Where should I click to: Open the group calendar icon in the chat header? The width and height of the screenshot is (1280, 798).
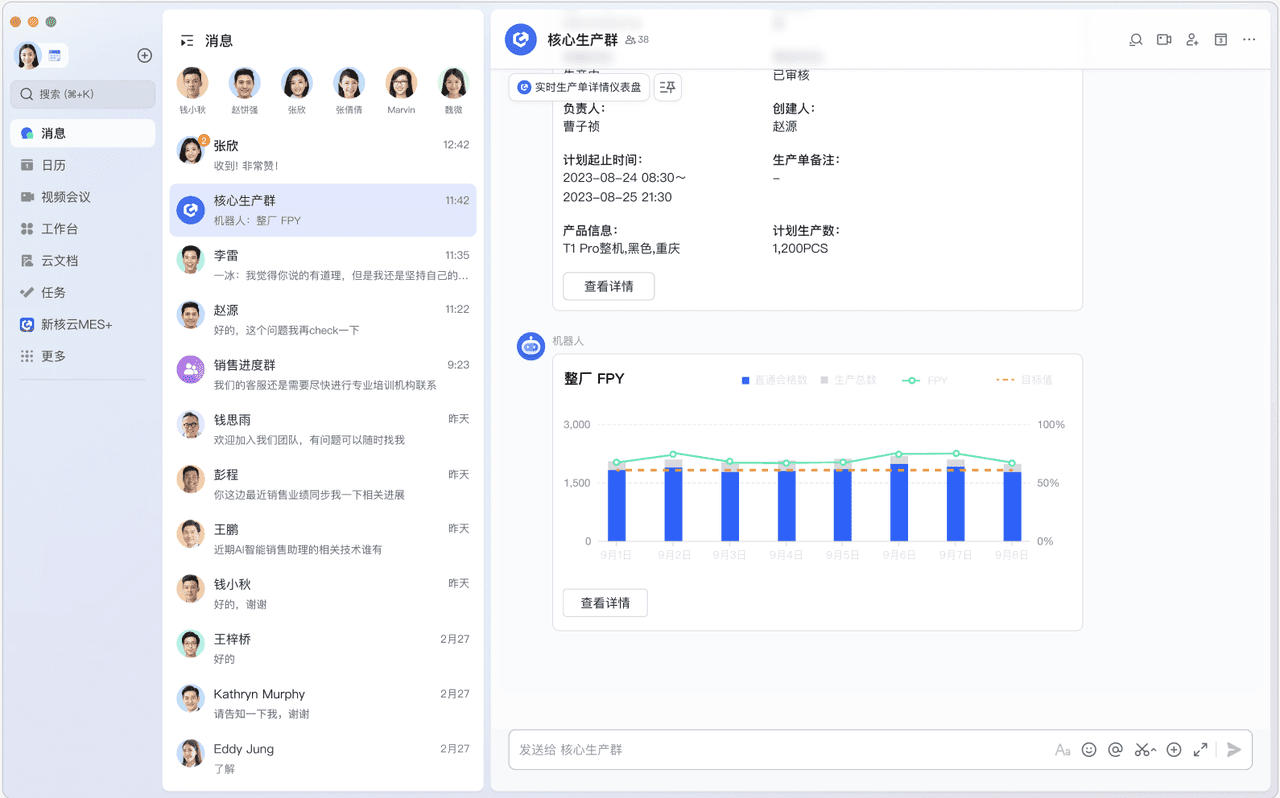tap(1221, 40)
